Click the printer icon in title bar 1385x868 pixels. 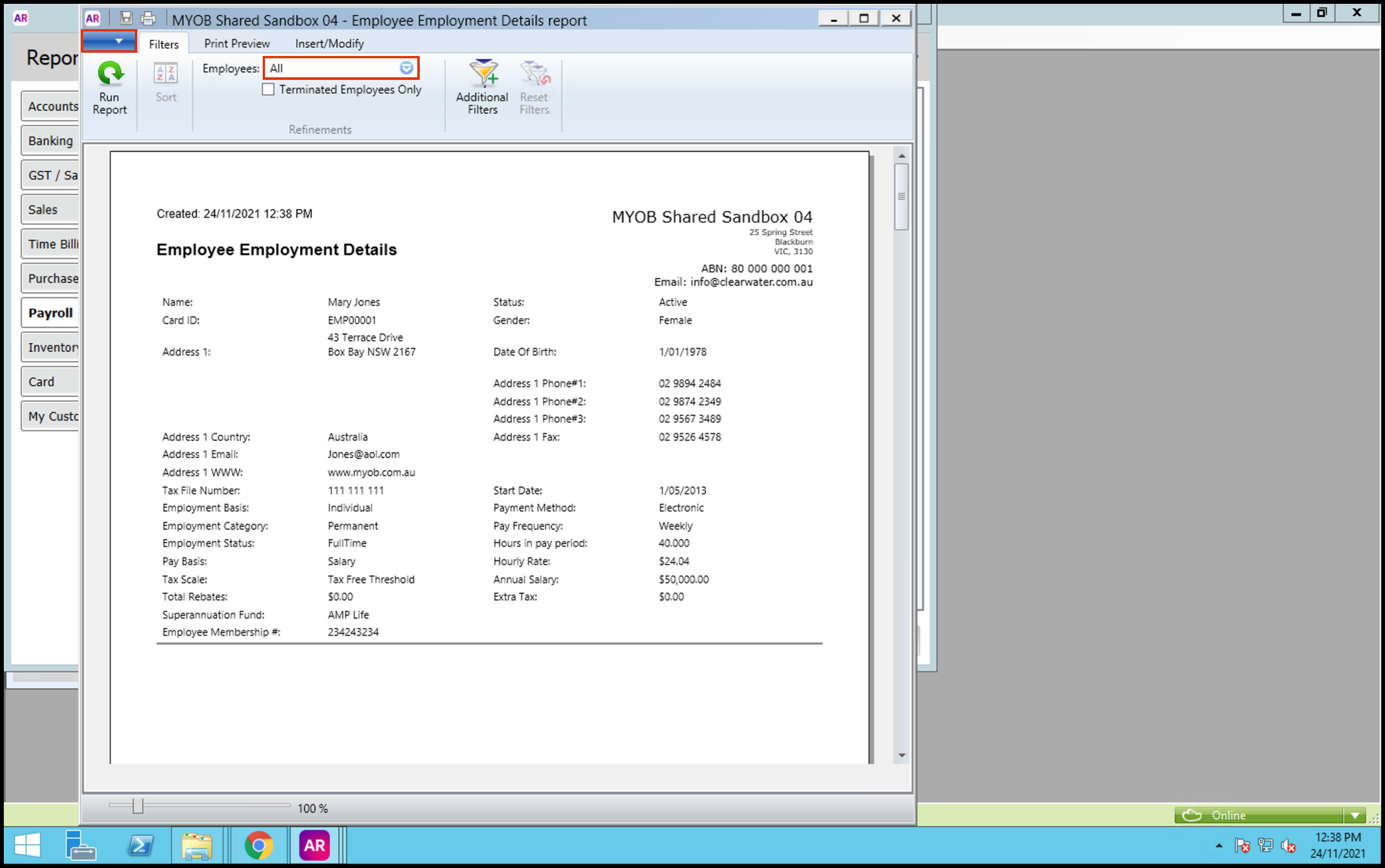click(148, 18)
